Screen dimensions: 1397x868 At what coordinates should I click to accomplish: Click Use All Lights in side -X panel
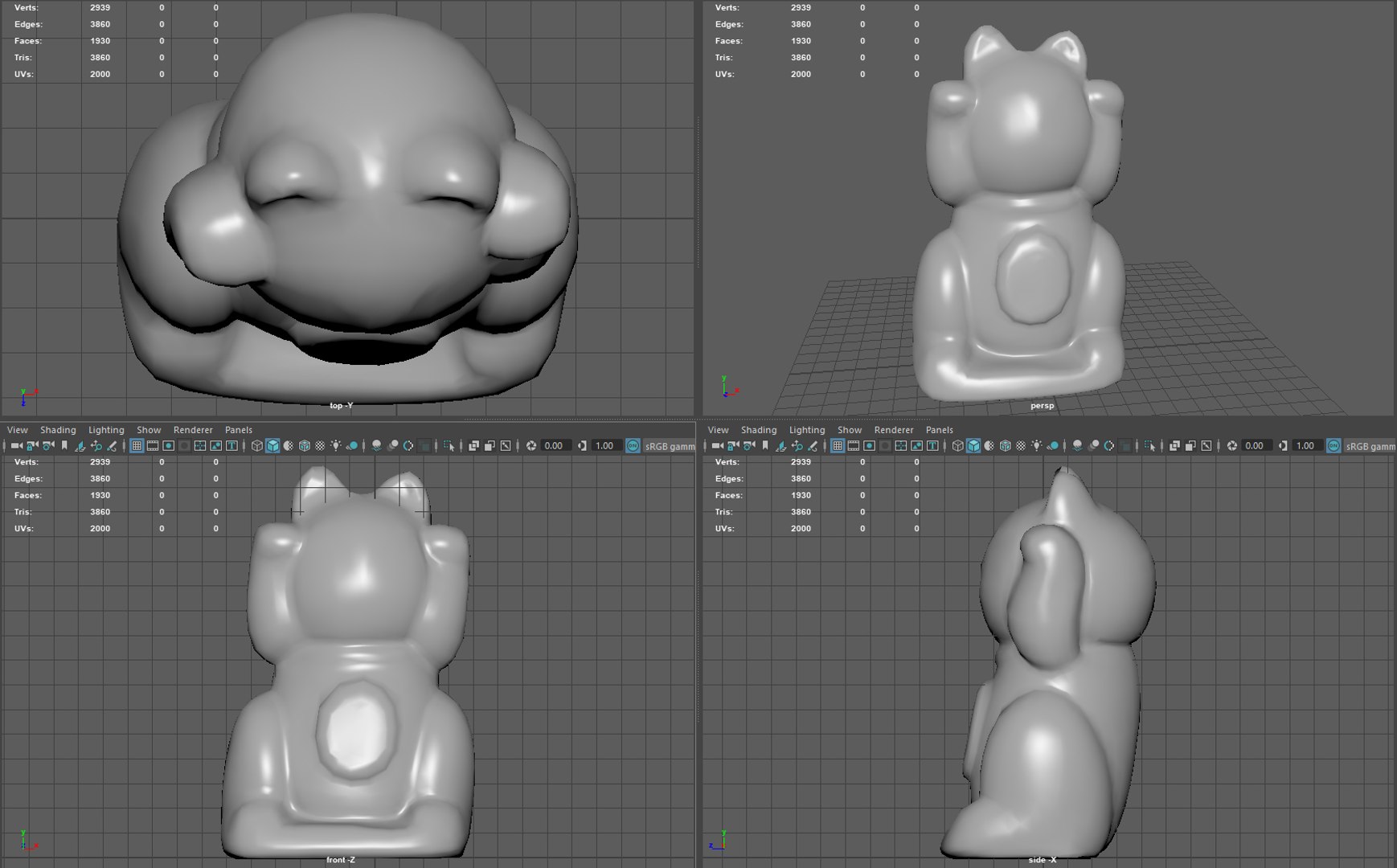click(x=1037, y=446)
